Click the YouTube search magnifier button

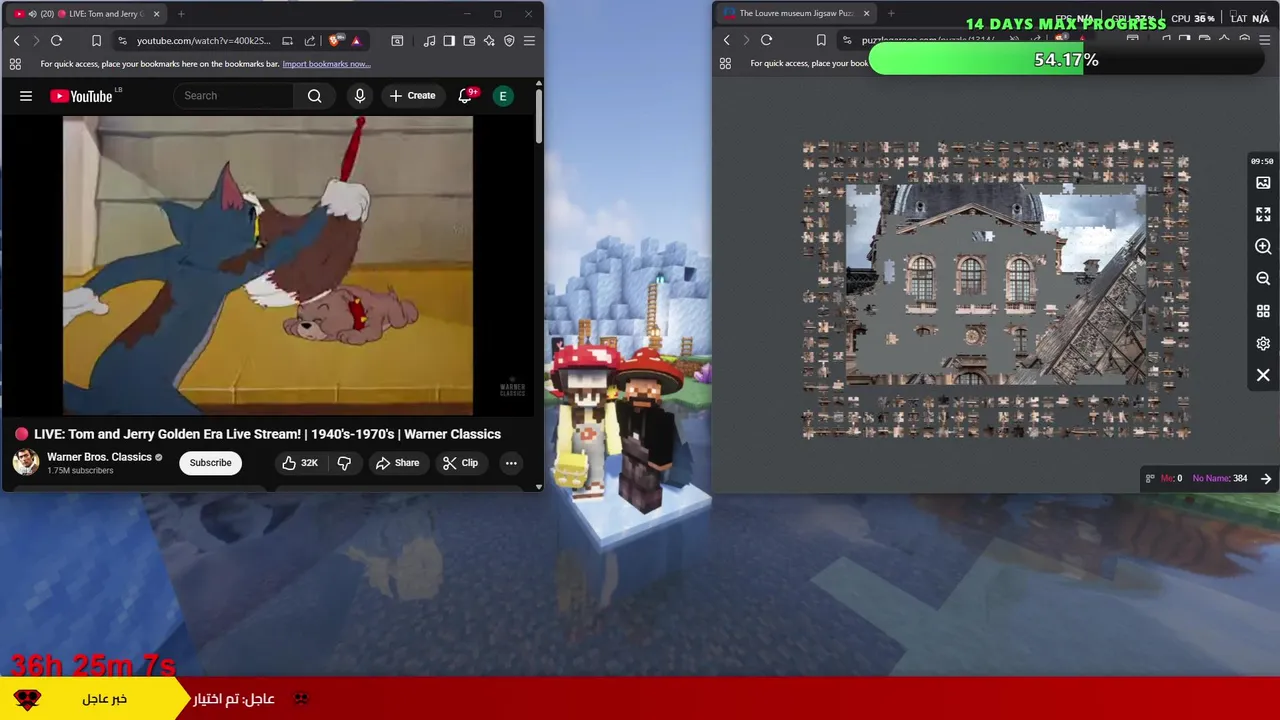(315, 96)
